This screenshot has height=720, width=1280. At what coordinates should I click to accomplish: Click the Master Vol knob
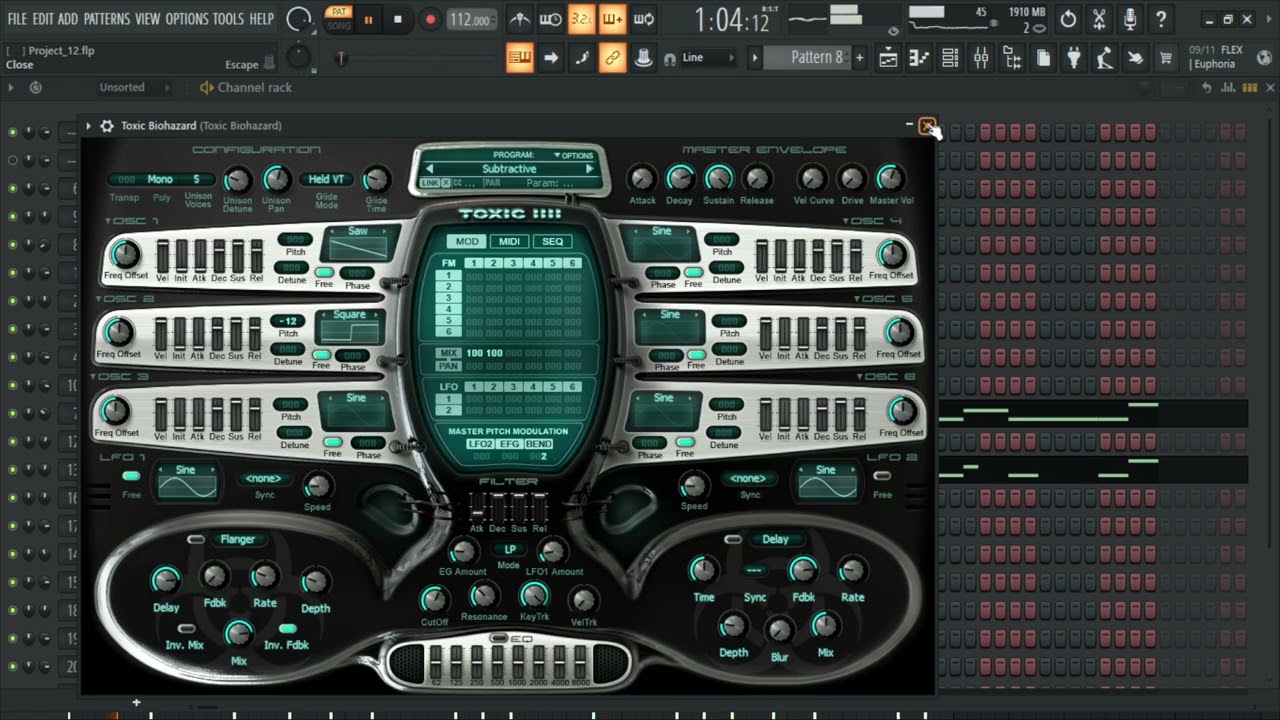click(x=890, y=179)
